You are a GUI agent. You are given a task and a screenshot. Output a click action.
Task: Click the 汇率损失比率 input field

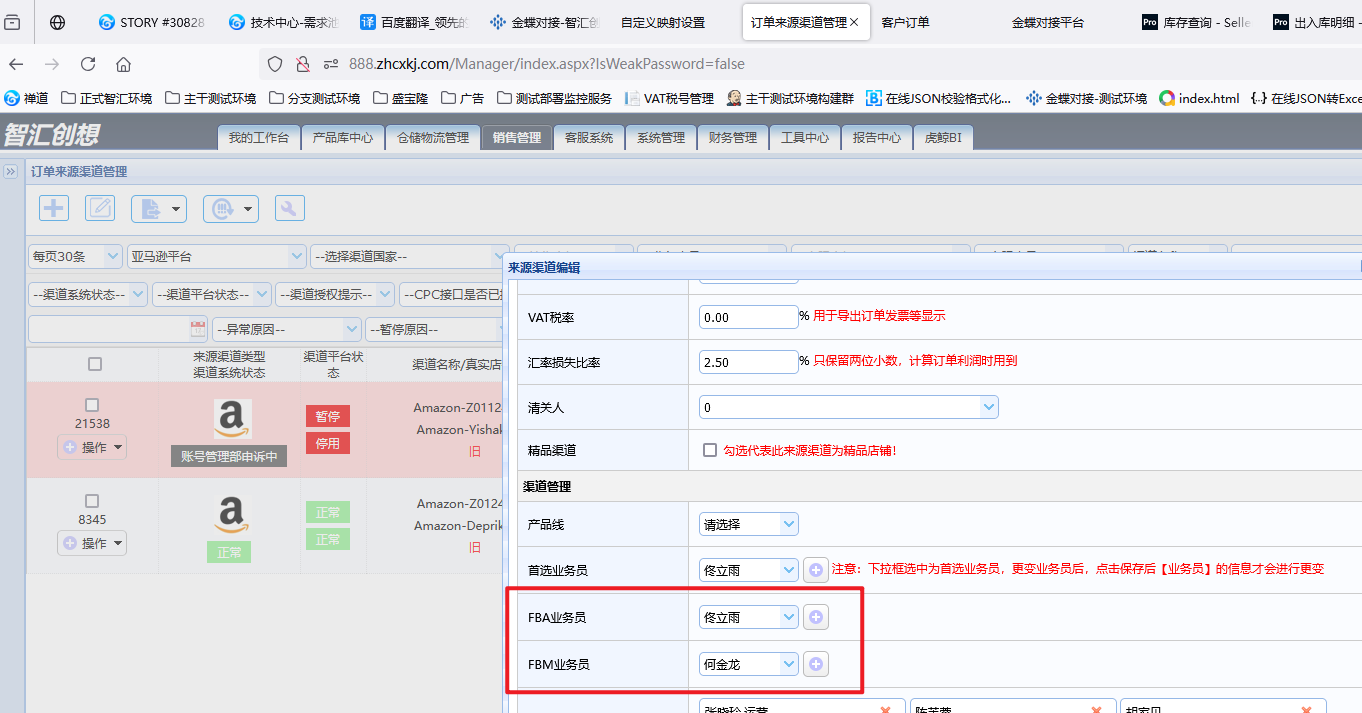(x=748, y=361)
